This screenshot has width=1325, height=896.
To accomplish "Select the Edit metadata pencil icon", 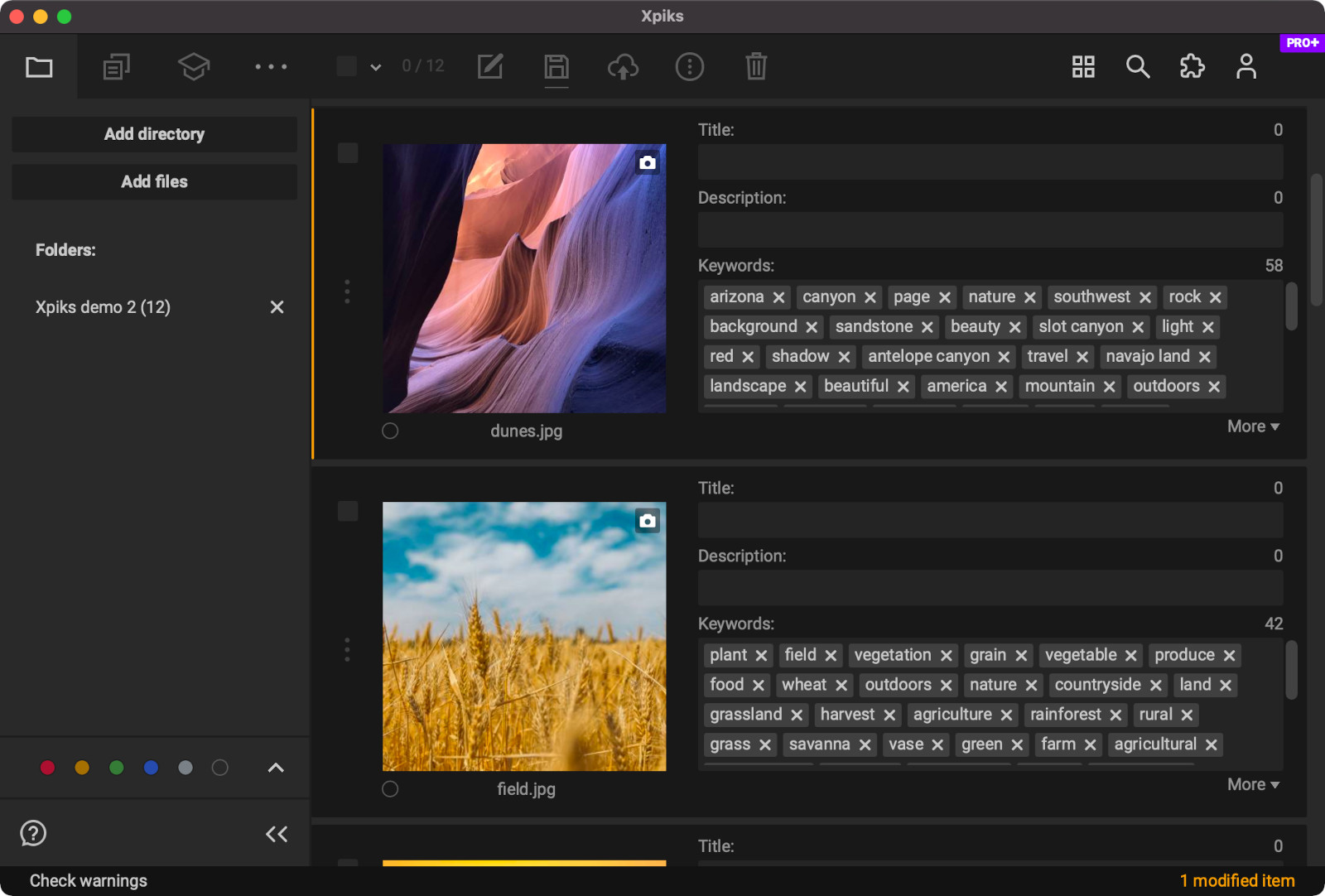I will click(490, 66).
